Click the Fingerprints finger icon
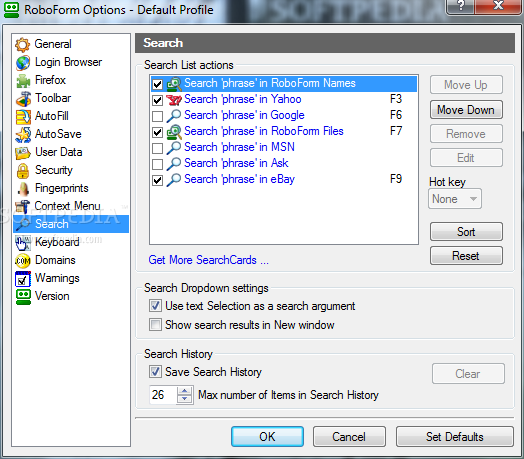The image size is (524, 459). [x=23, y=189]
